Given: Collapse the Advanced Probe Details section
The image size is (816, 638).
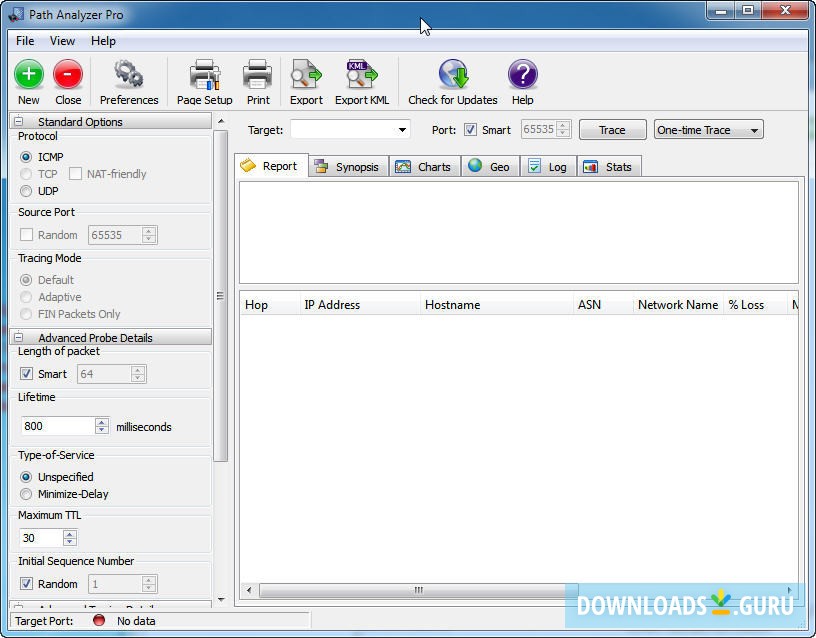Looking at the screenshot, I should (x=19, y=337).
